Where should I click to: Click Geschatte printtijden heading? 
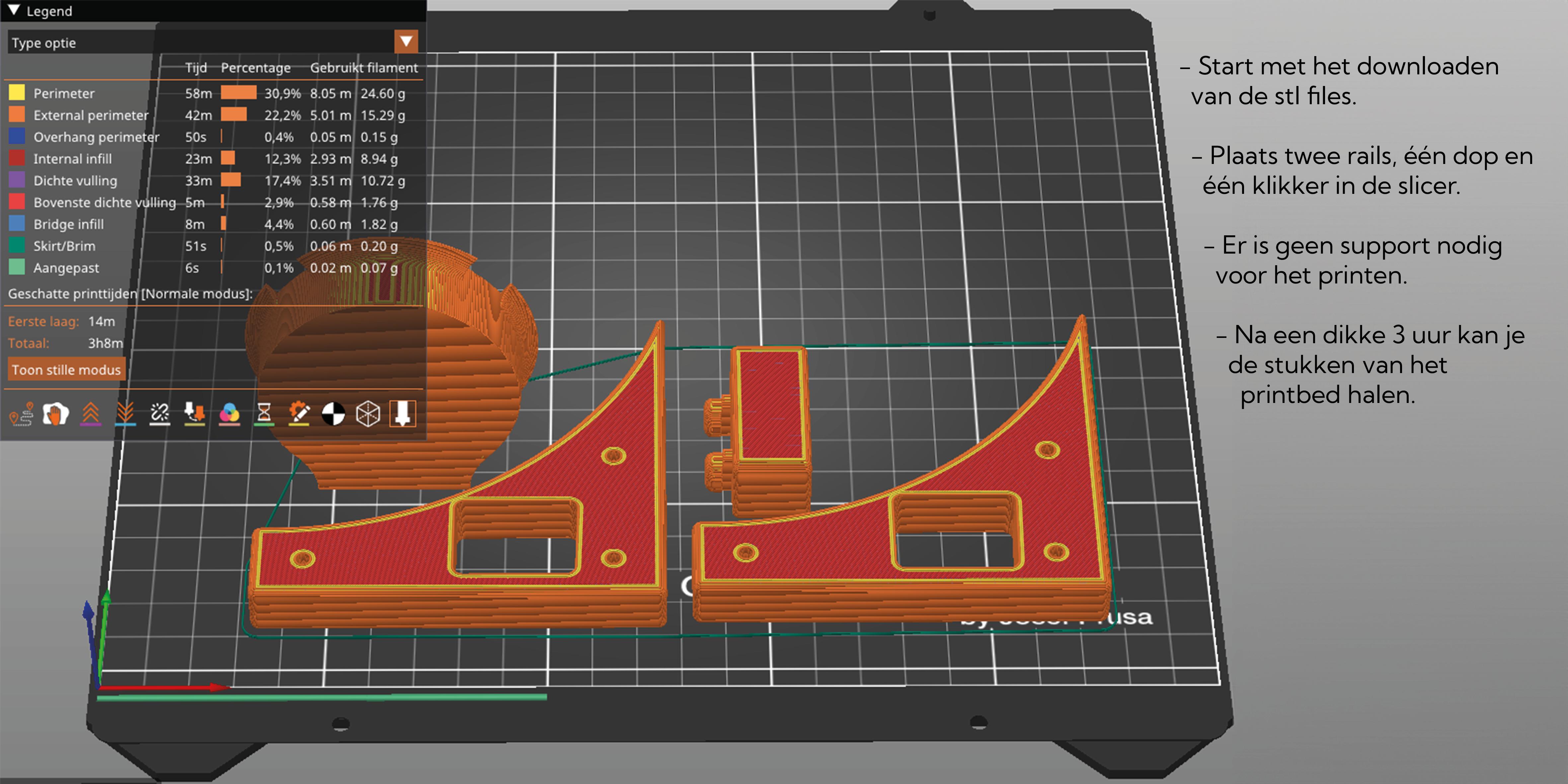point(130,293)
